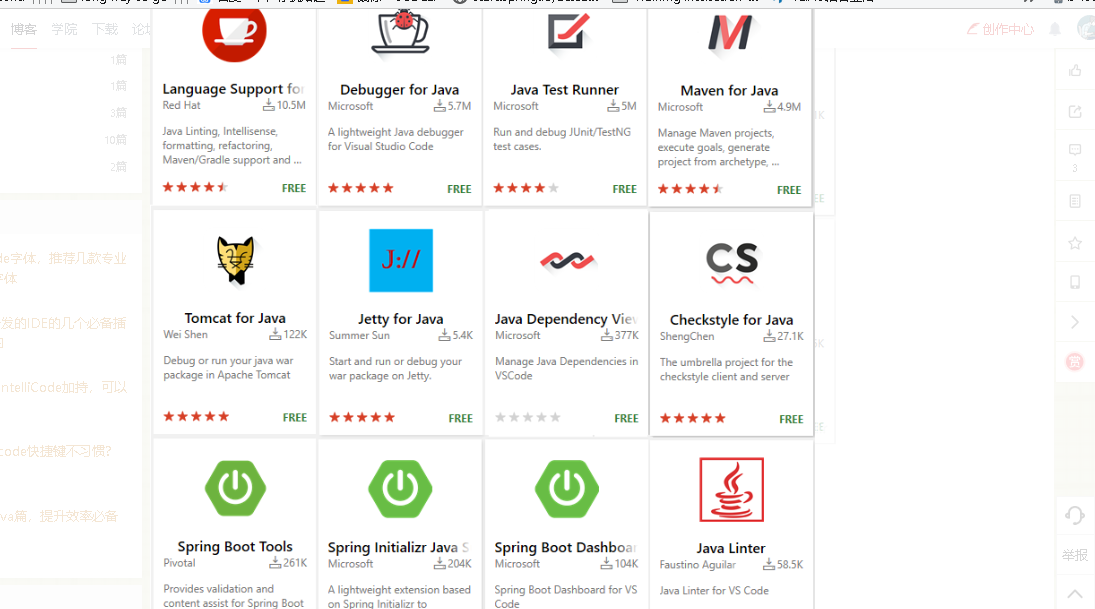Open the Debugger for Java title
Image resolution: width=1095 pixels, height=609 pixels.
pyautogui.click(x=399, y=89)
